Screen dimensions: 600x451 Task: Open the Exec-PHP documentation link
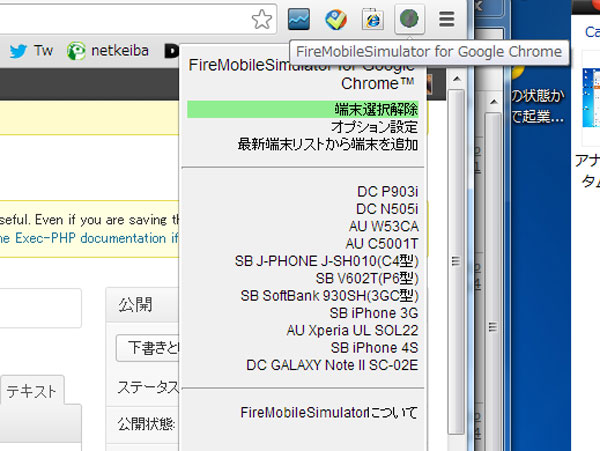click(90, 238)
